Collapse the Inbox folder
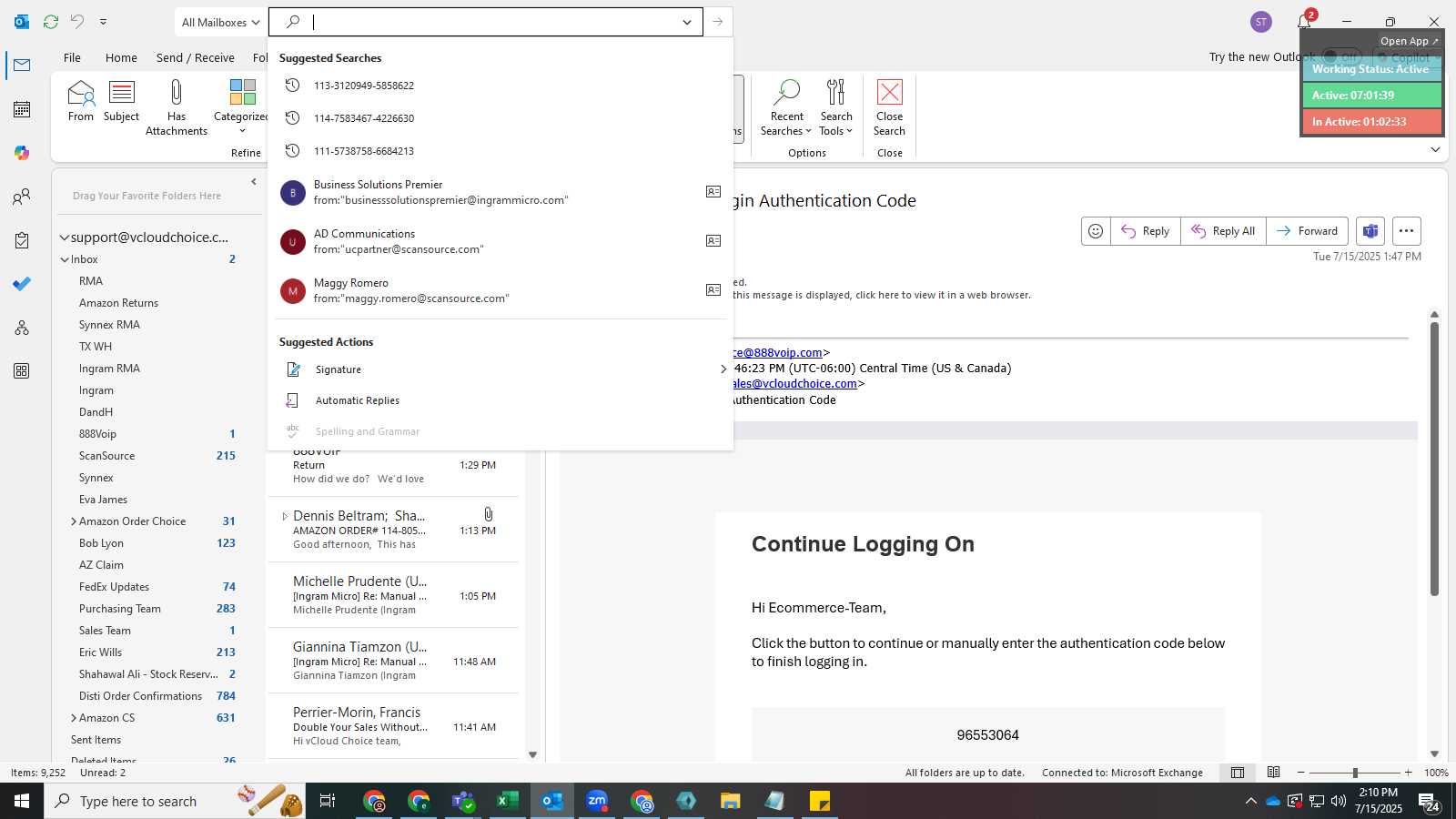 65,259
